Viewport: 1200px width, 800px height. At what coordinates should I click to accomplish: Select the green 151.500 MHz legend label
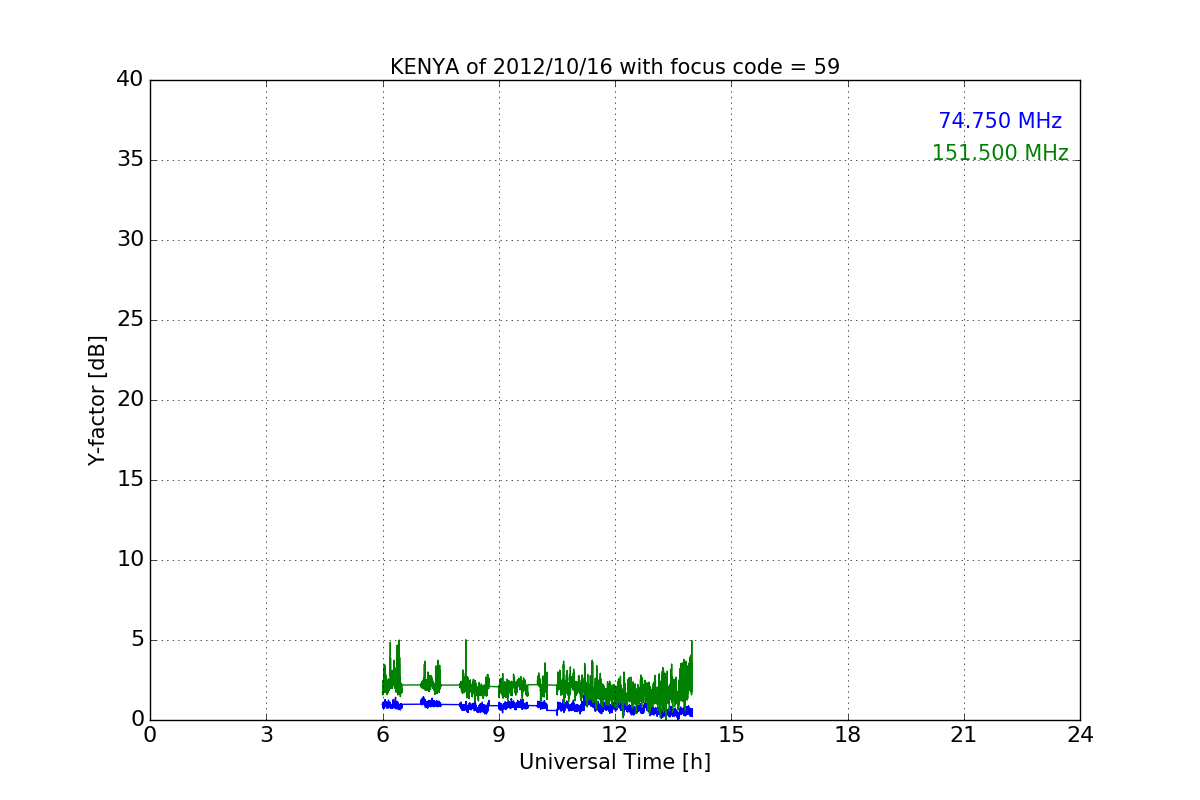[x=1000, y=153]
